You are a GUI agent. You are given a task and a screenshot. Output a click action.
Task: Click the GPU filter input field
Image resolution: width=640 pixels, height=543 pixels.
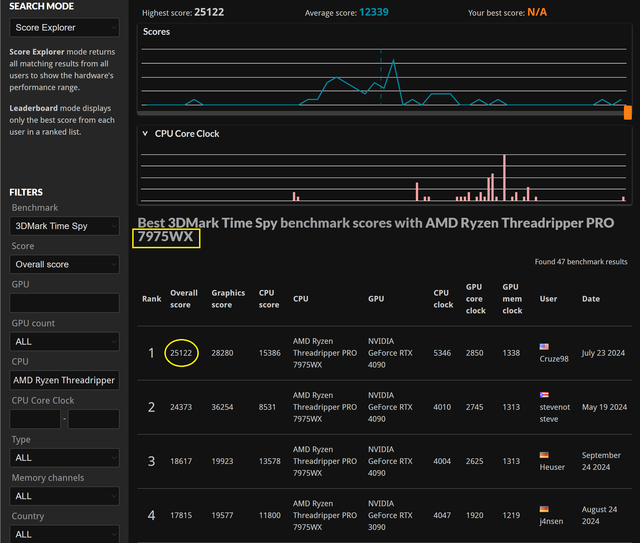click(64, 303)
